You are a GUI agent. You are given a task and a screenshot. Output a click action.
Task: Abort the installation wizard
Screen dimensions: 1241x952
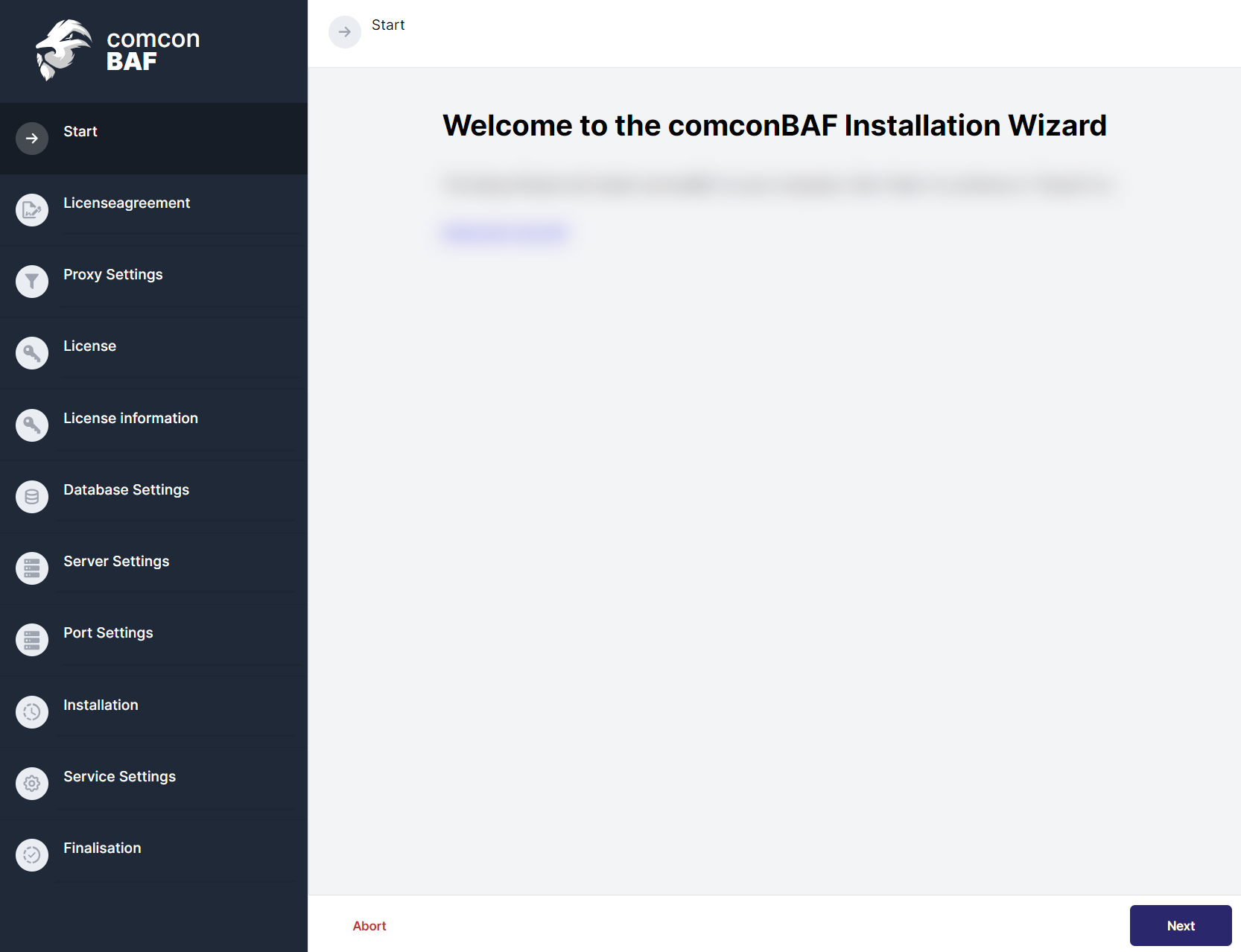point(369,926)
